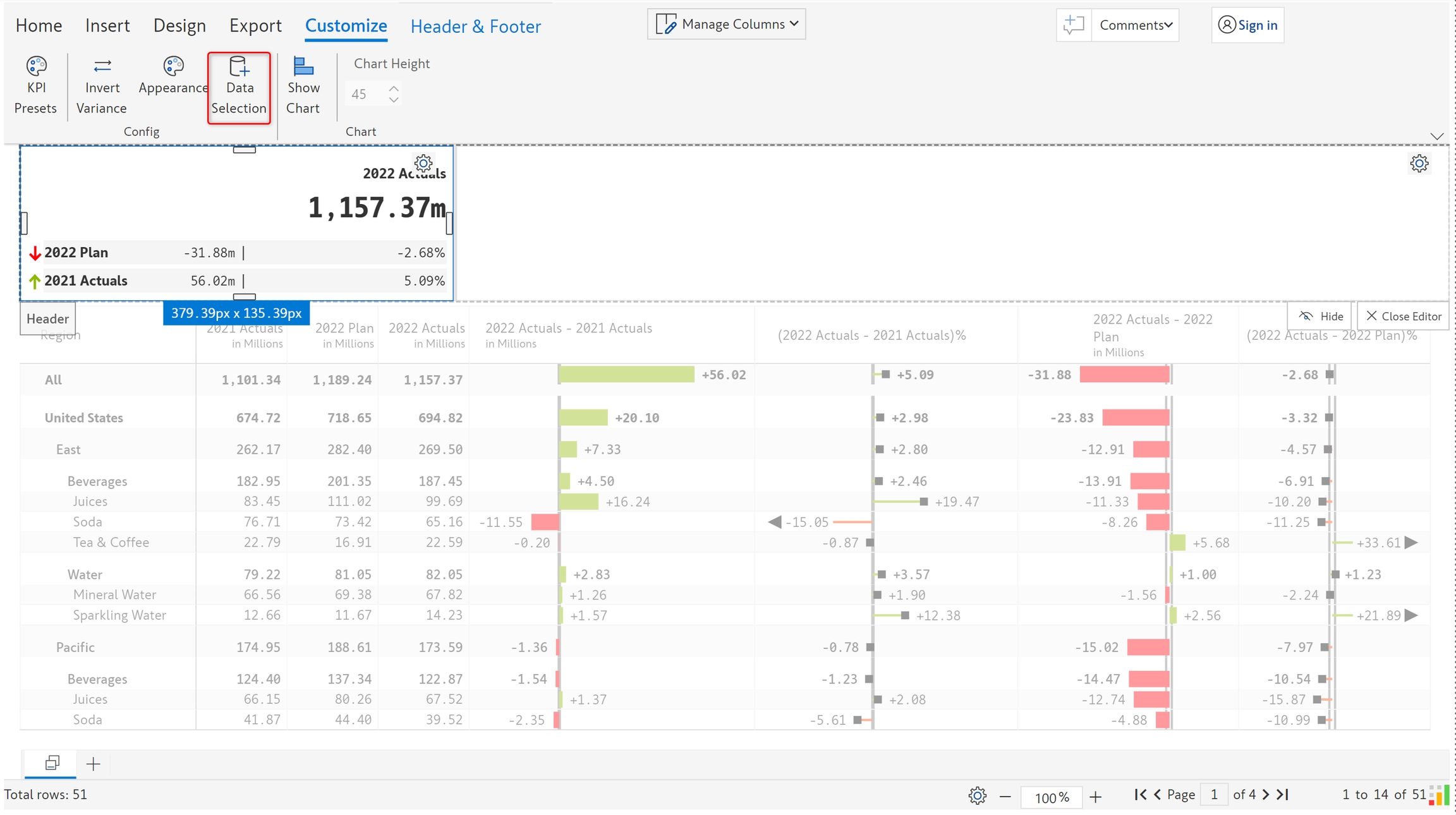Viewport: 1456px width, 815px height.
Task: Open Data Selection
Action: 239,87
